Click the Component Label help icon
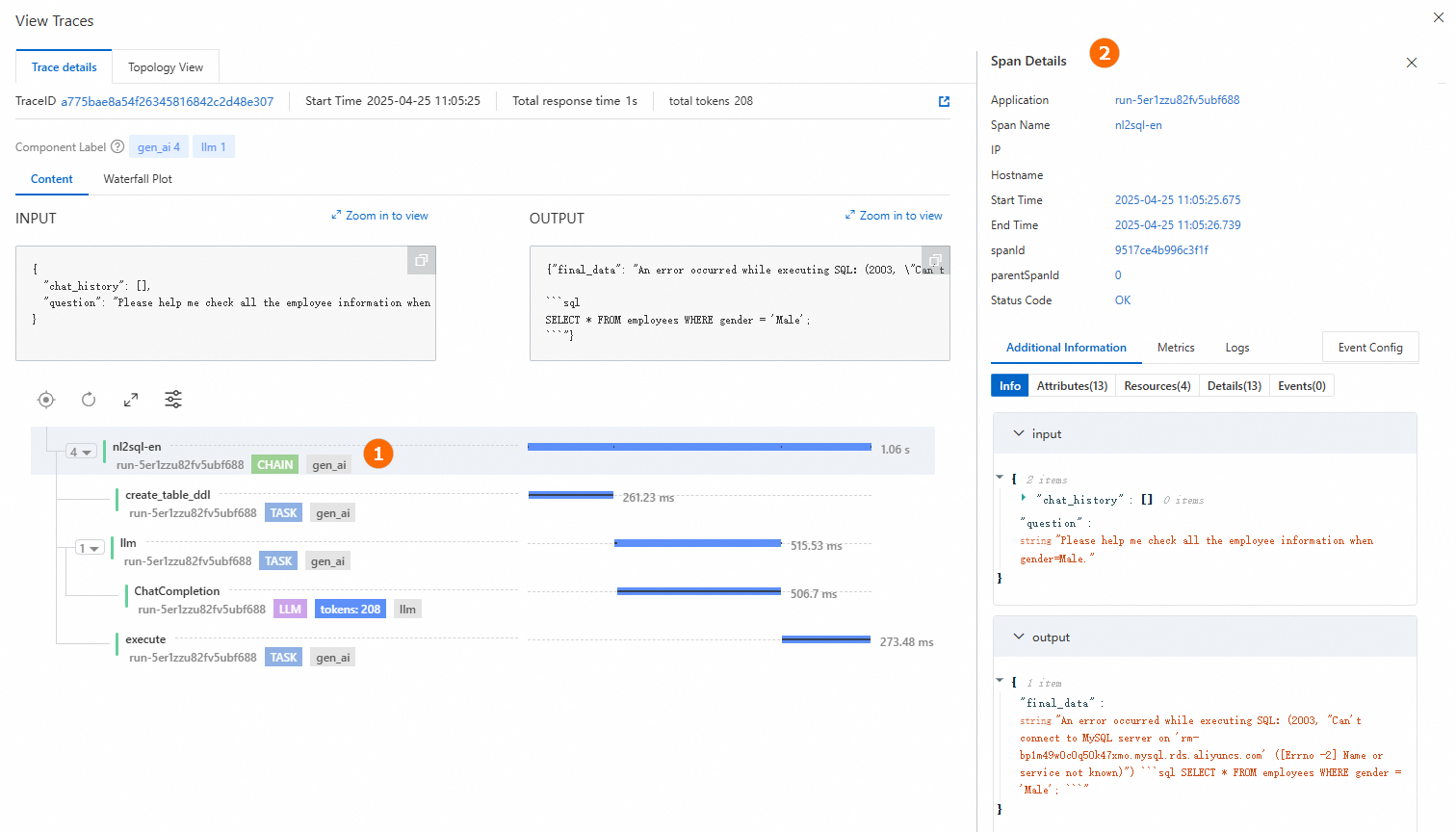This screenshot has width=1456, height=832. pos(117,147)
